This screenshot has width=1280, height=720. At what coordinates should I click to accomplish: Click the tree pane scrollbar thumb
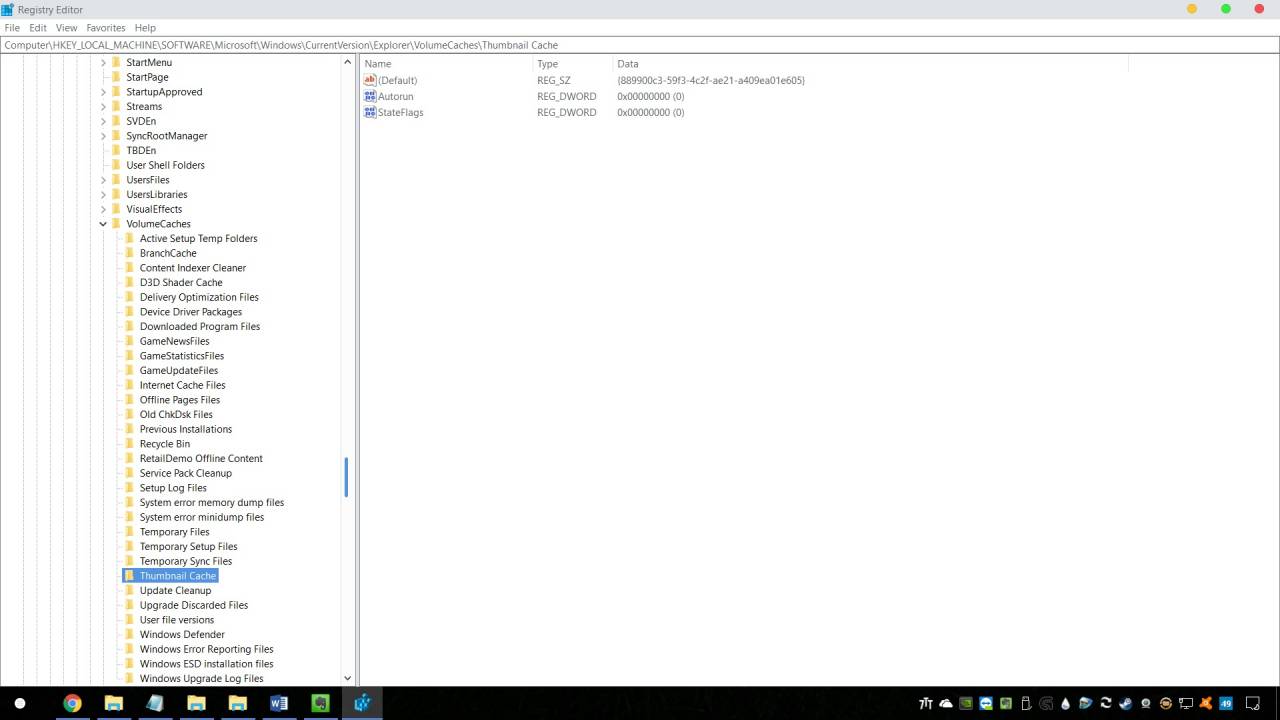(346, 477)
